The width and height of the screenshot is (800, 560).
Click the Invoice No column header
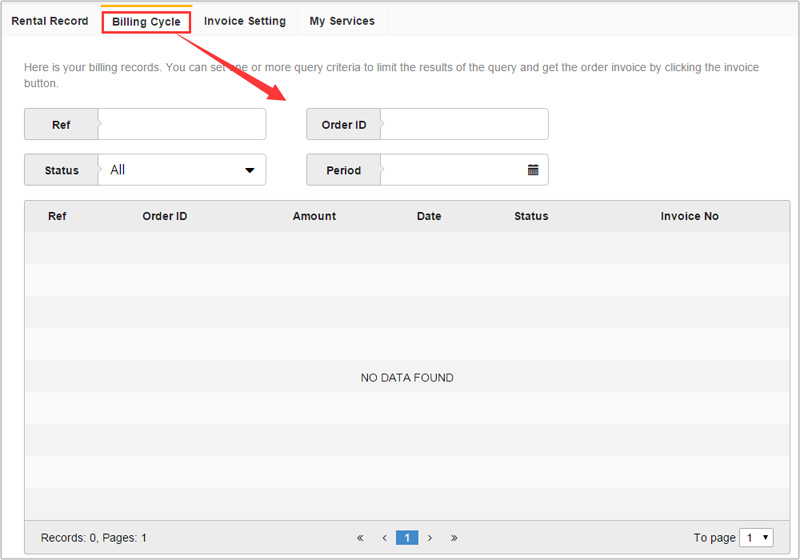click(689, 216)
